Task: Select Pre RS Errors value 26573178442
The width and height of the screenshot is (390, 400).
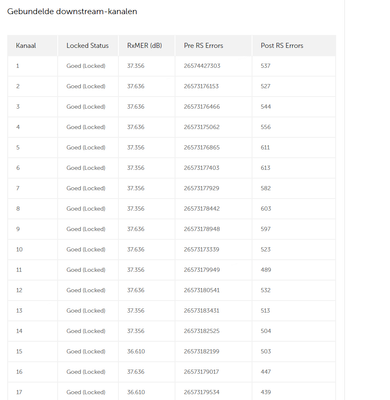Action: pos(202,209)
